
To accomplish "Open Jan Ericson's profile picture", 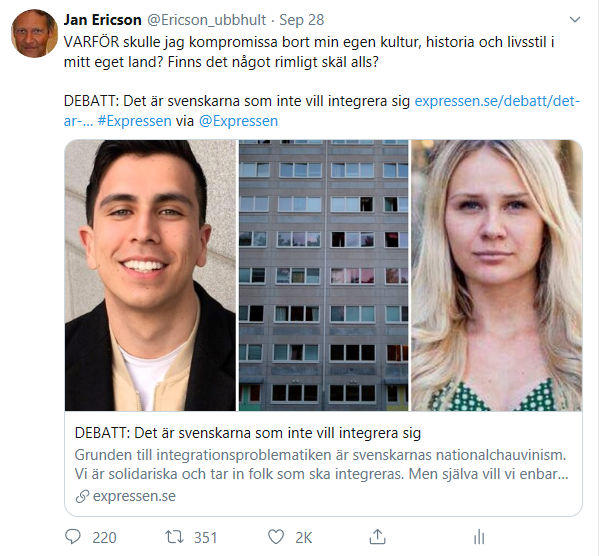I will pyautogui.click(x=34, y=34).
